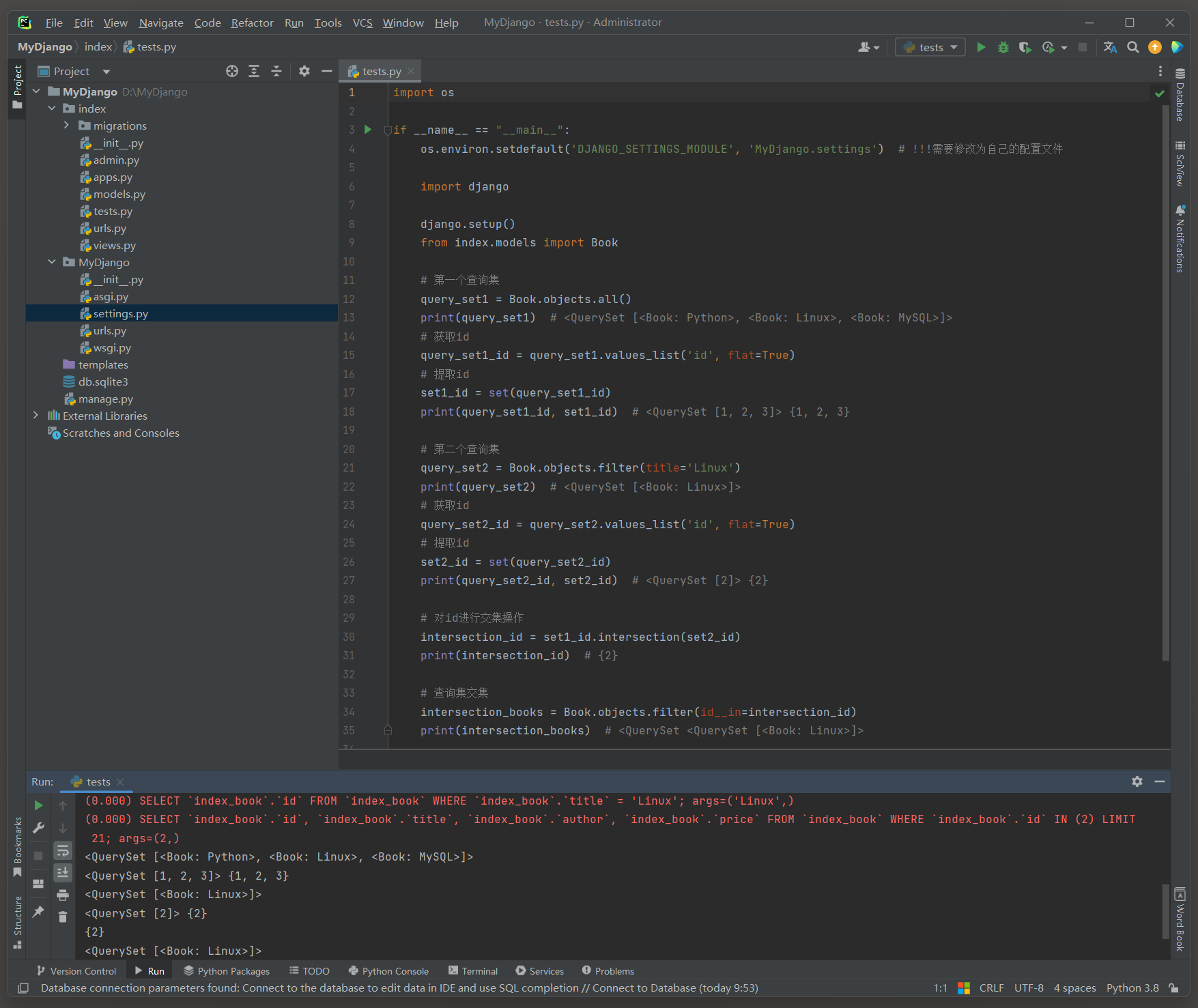Click the editor vertical scrollbar

(1166, 382)
